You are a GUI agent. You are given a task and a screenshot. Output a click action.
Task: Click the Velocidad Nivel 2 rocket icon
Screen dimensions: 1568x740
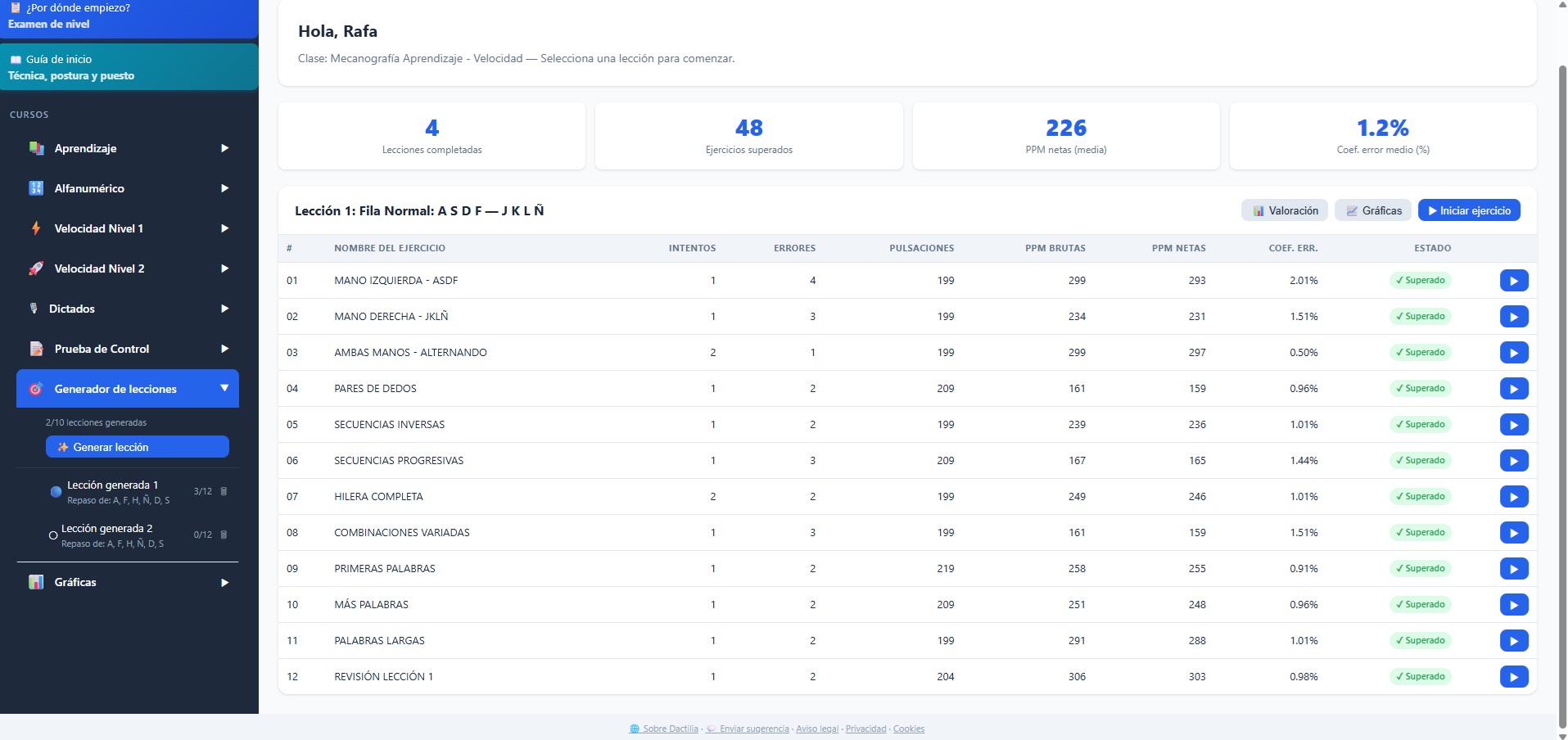pyautogui.click(x=36, y=268)
